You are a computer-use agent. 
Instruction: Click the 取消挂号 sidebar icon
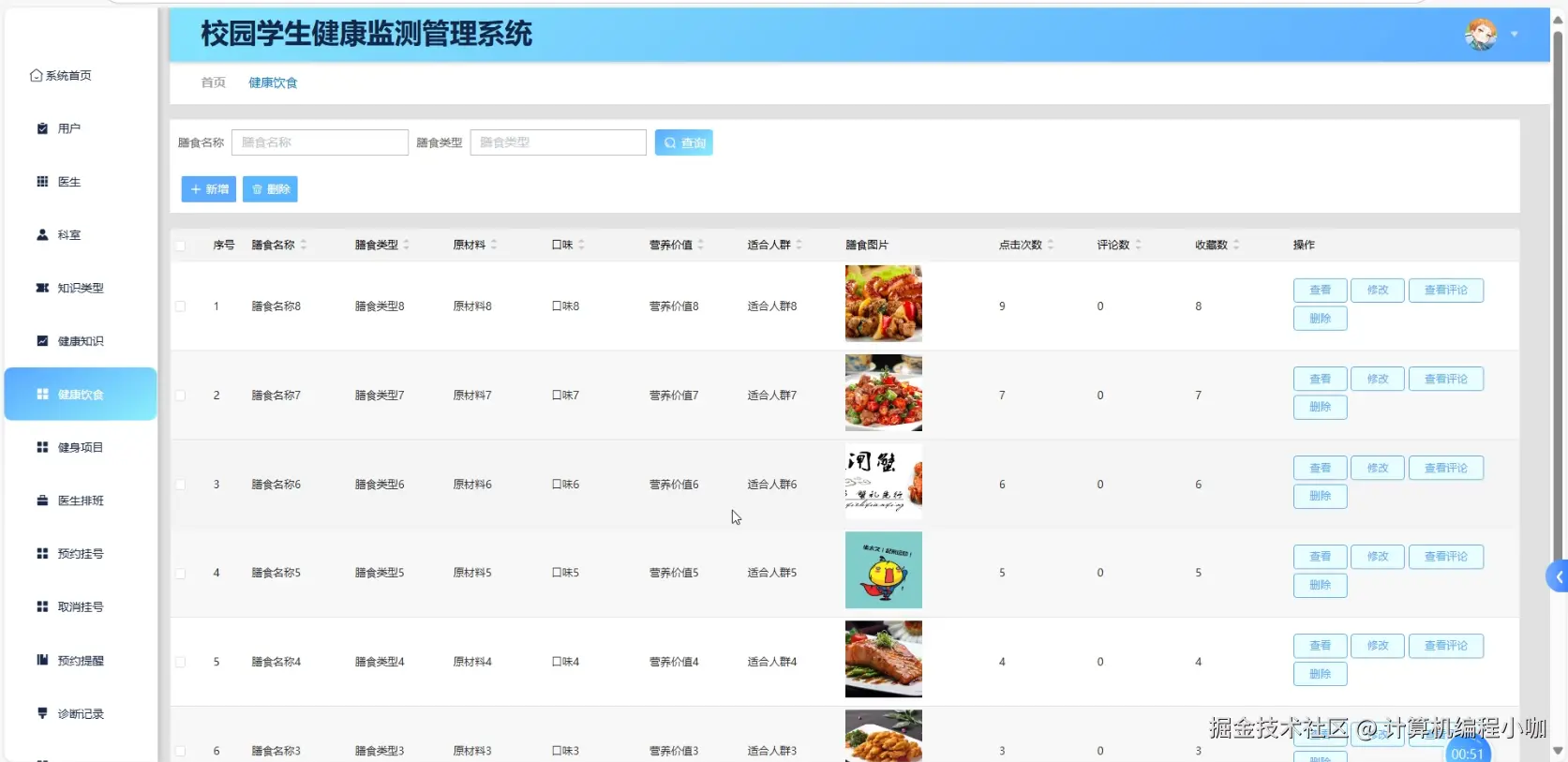[42, 606]
